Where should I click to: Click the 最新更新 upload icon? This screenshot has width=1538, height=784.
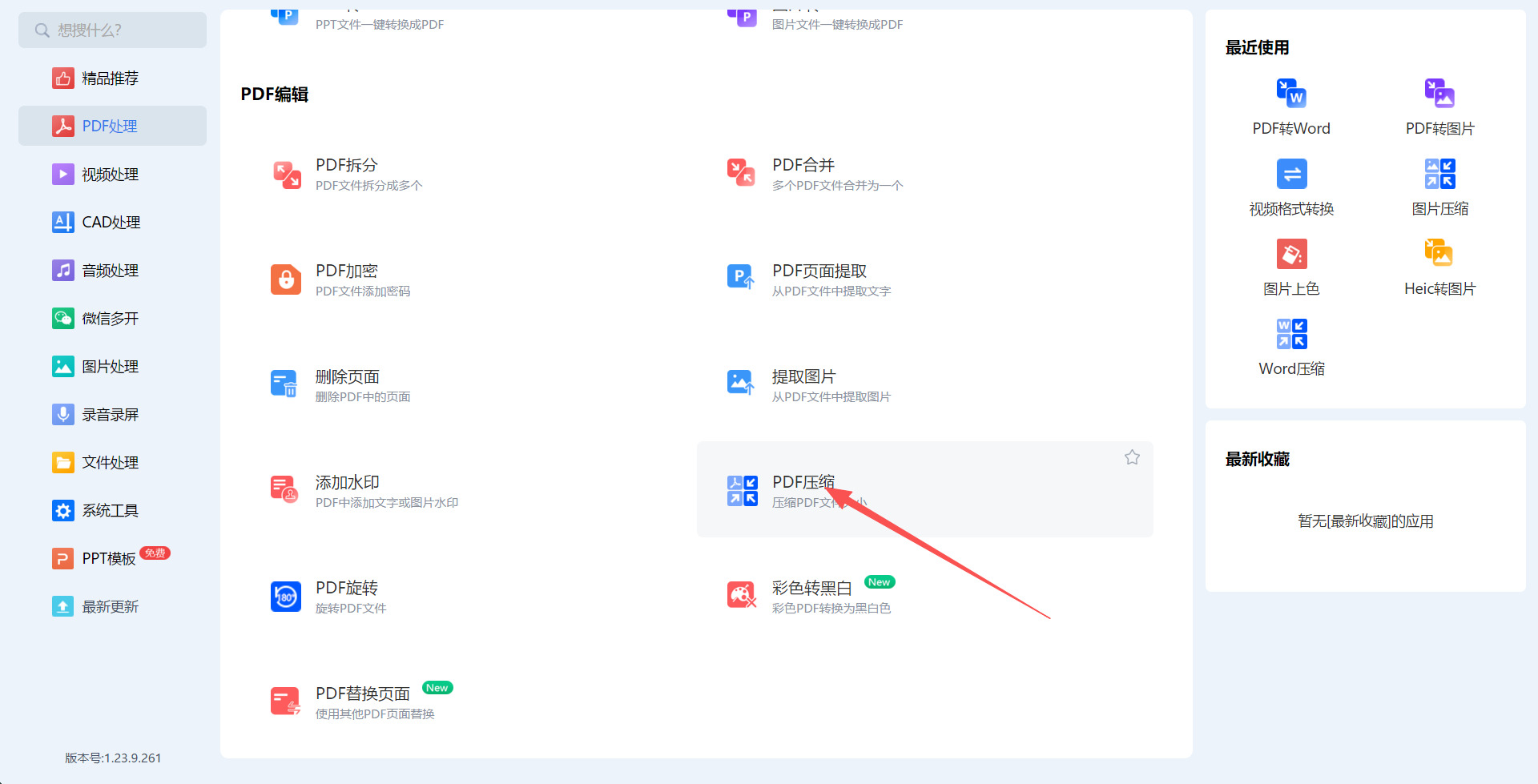63,607
